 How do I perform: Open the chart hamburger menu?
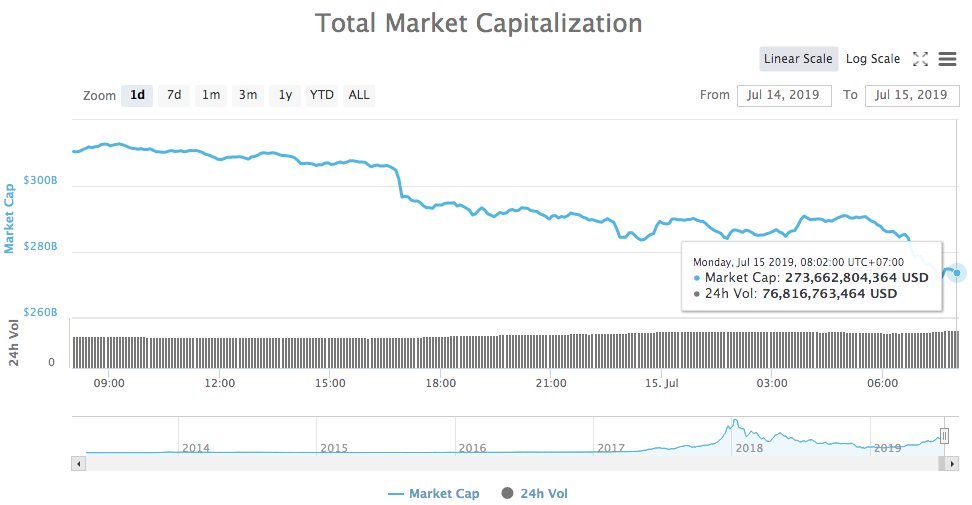[x=948, y=59]
